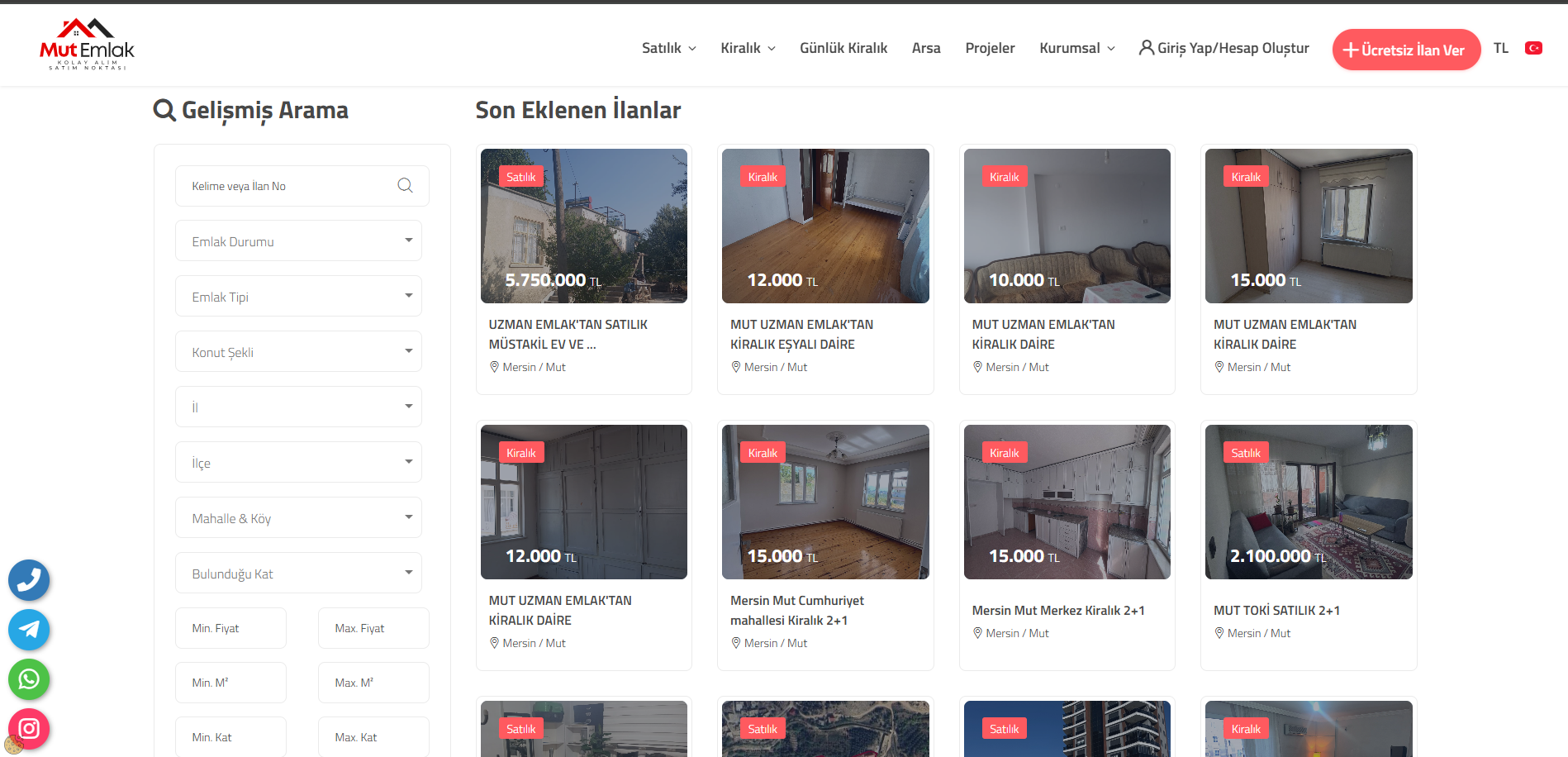Expand the Konut Şekli dropdown

pos(298,352)
